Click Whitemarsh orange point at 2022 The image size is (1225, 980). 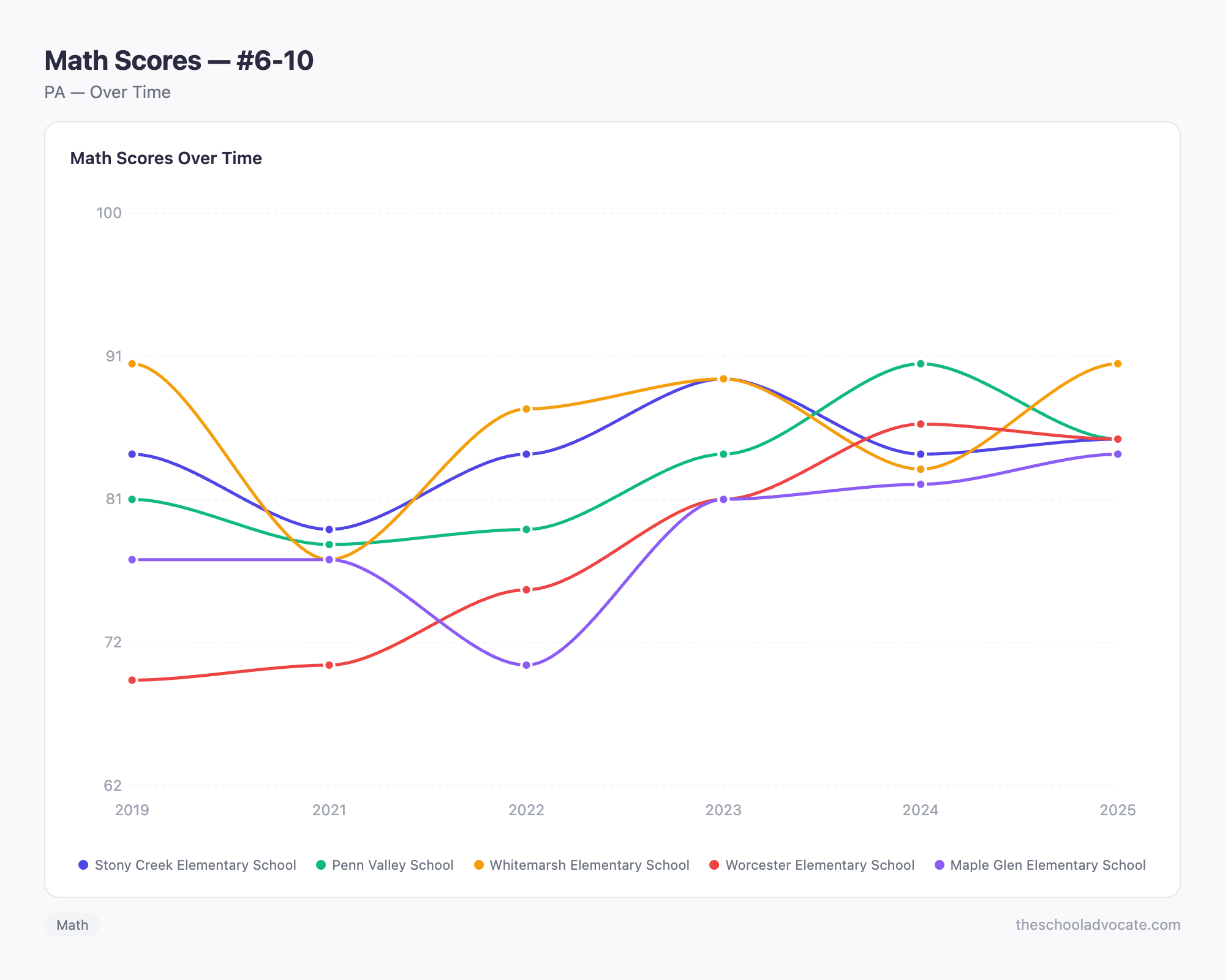[526, 409]
